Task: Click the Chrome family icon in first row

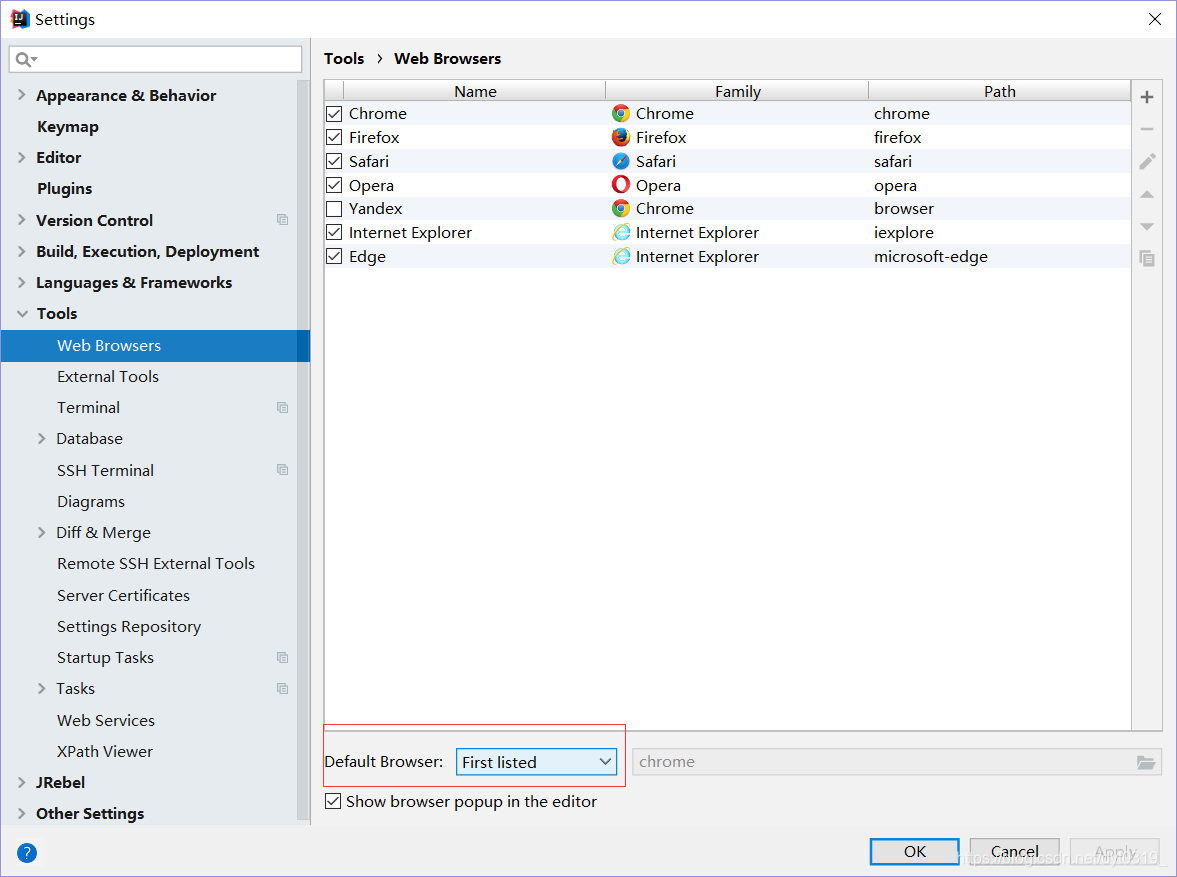Action: 621,113
